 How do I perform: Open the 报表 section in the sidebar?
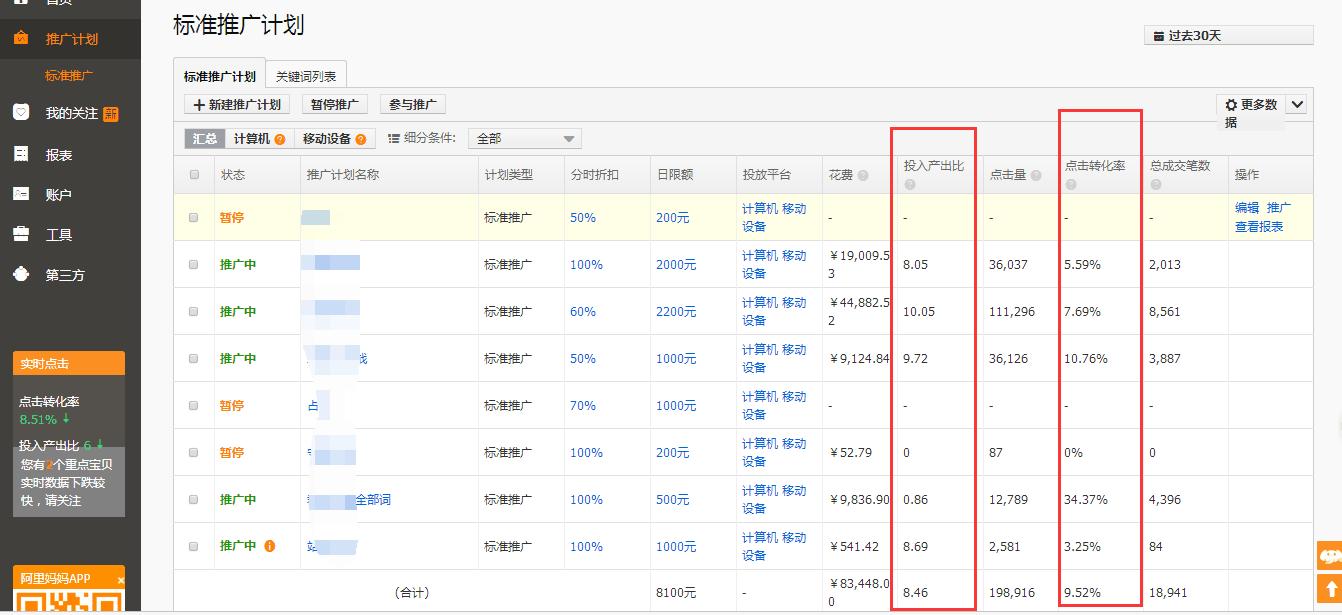pyautogui.click(x=60, y=152)
